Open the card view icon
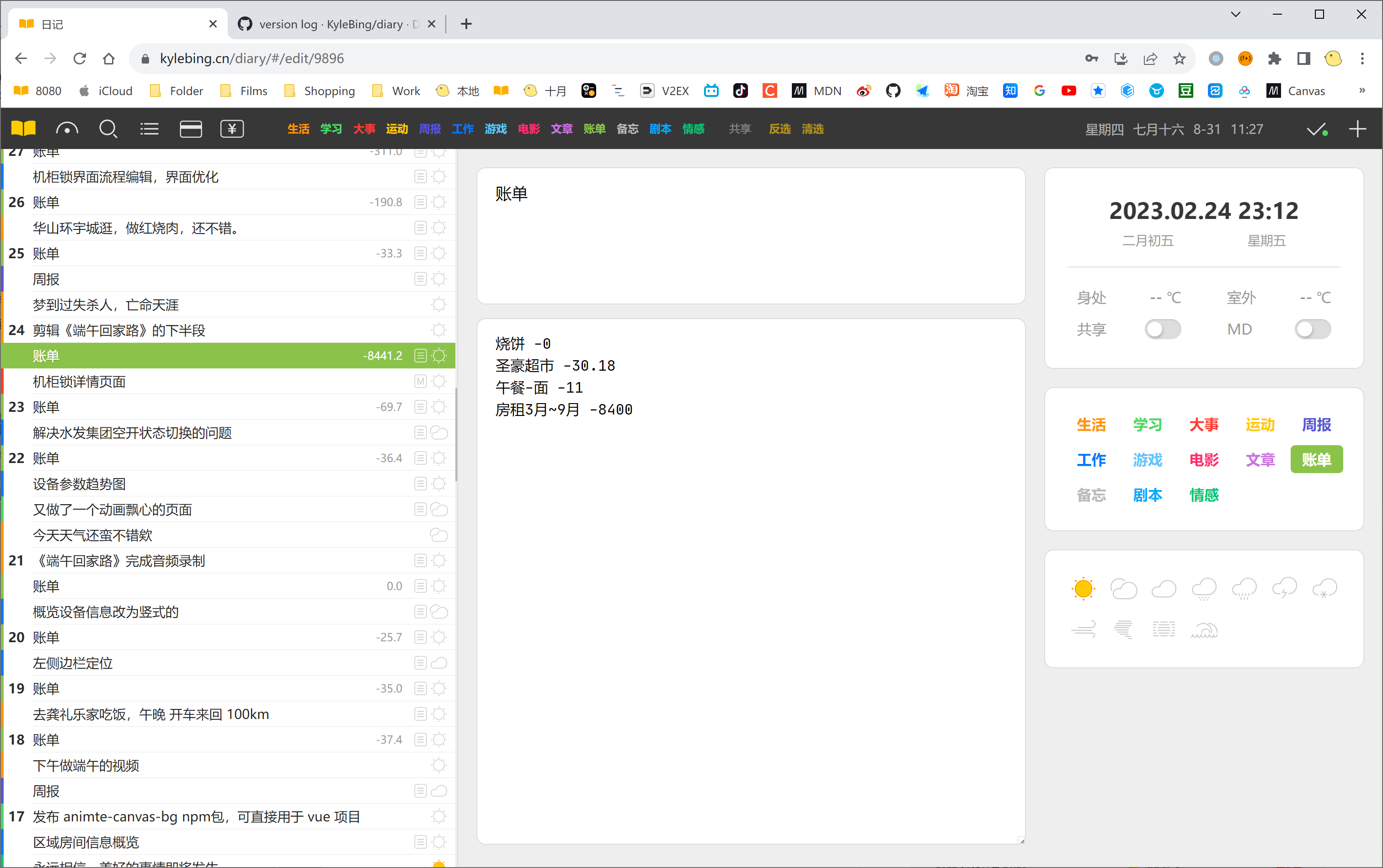1383x868 pixels. coord(191,128)
